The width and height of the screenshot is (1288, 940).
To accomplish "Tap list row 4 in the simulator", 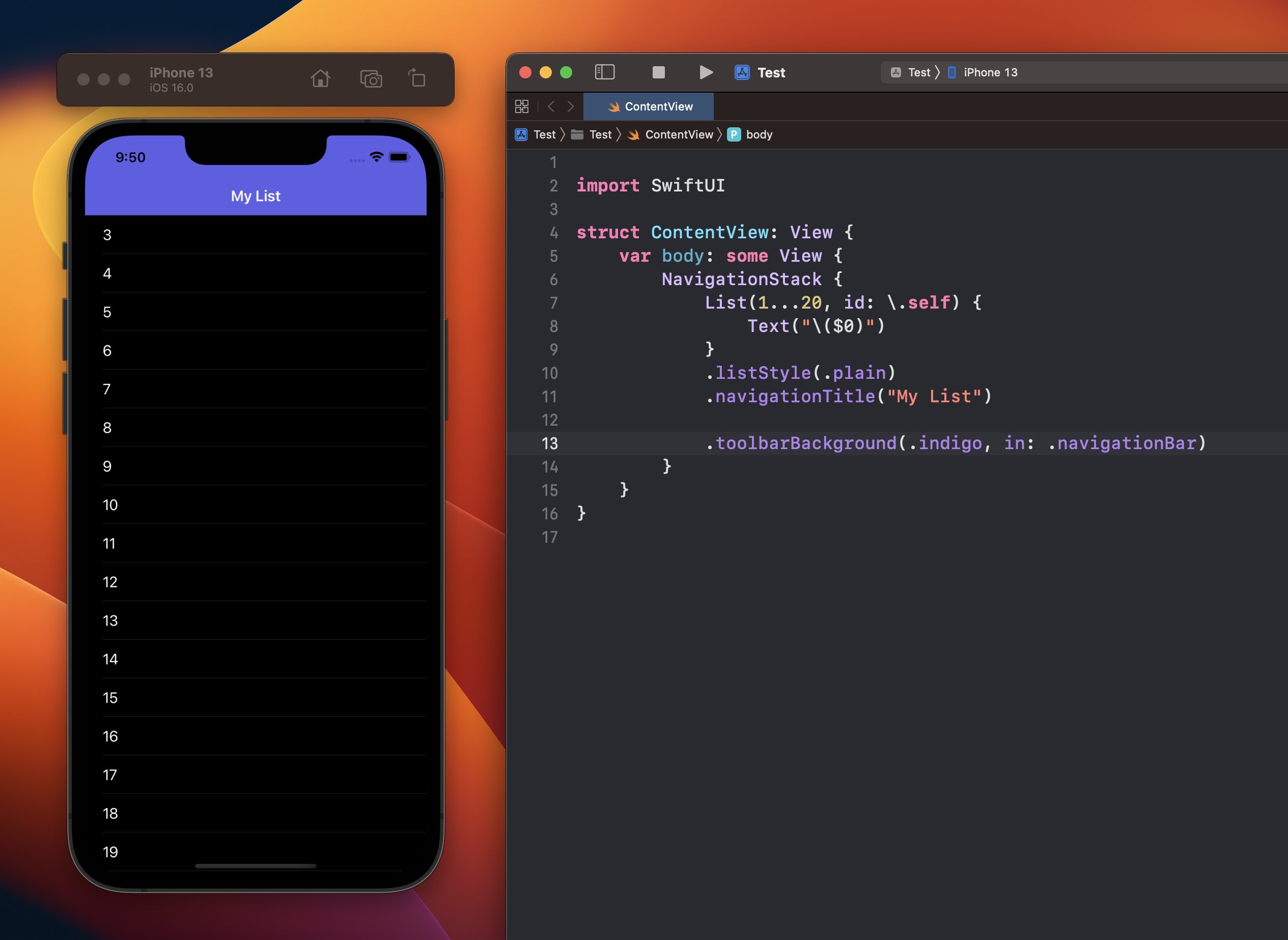I will (x=256, y=273).
